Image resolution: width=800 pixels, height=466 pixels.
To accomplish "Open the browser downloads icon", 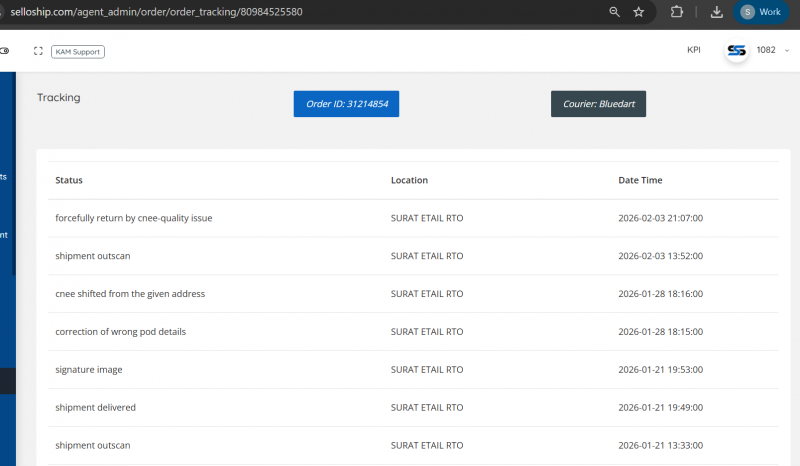I will [716, 12].
